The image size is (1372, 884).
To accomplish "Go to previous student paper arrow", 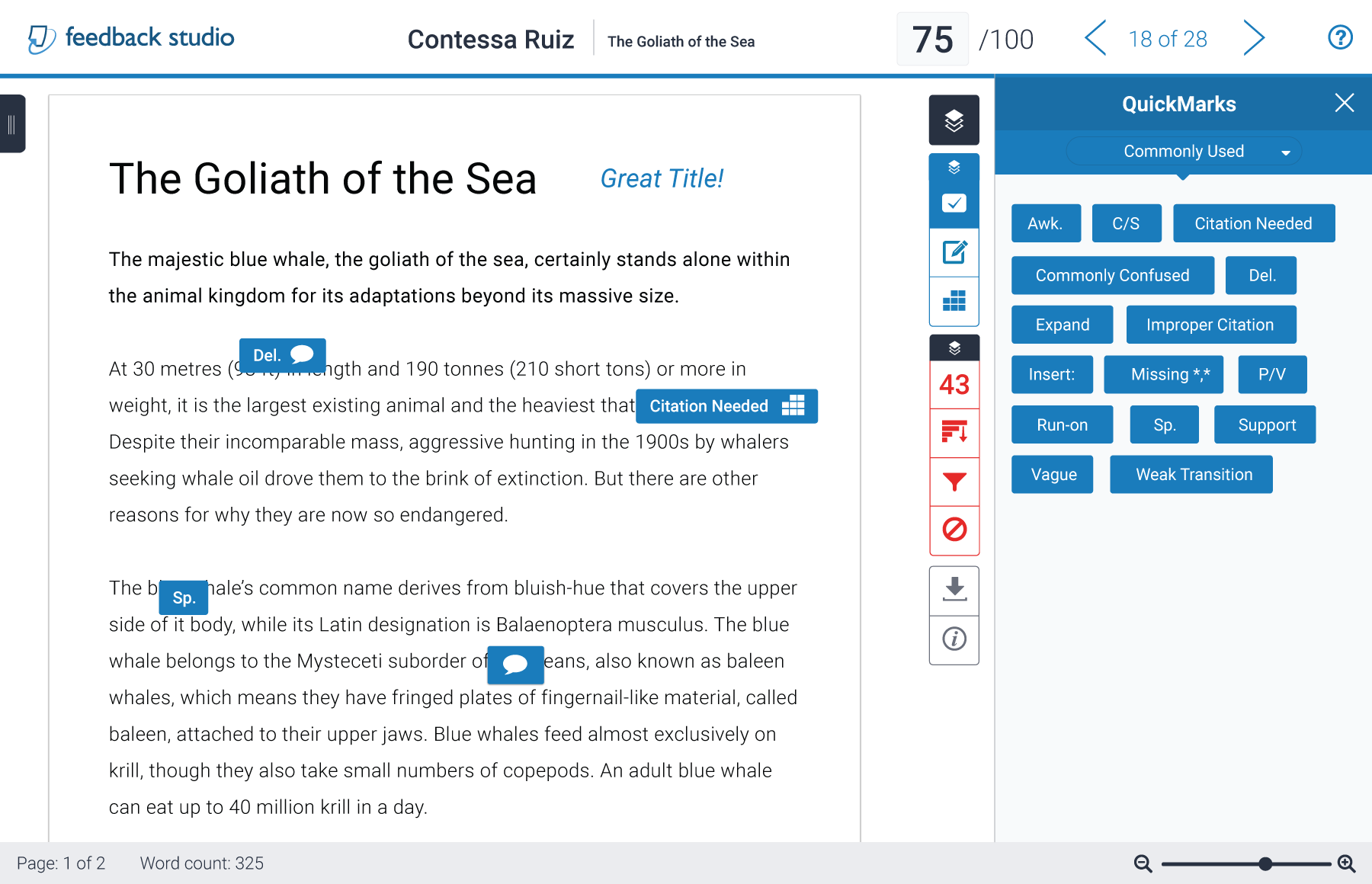I will point(1095,38).
